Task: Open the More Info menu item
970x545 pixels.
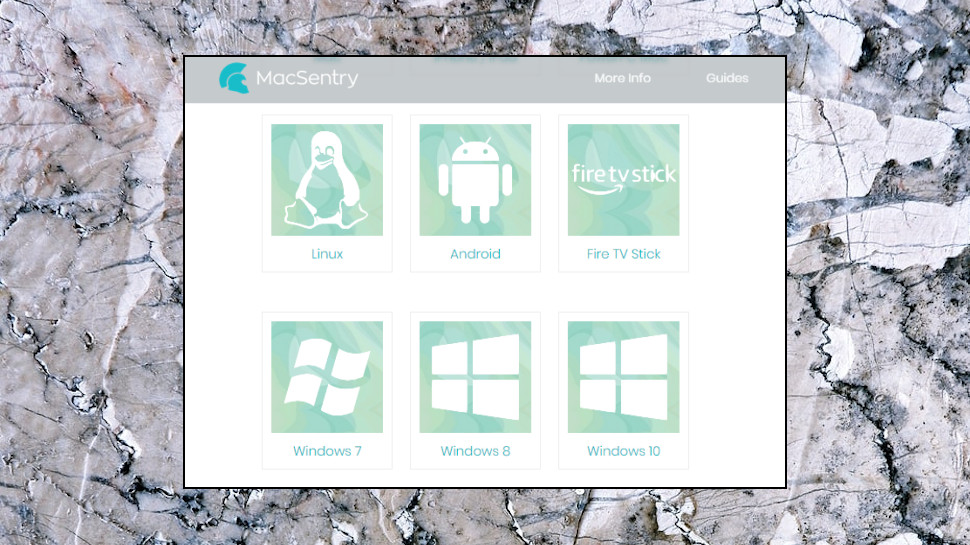Action: [622, 78]
